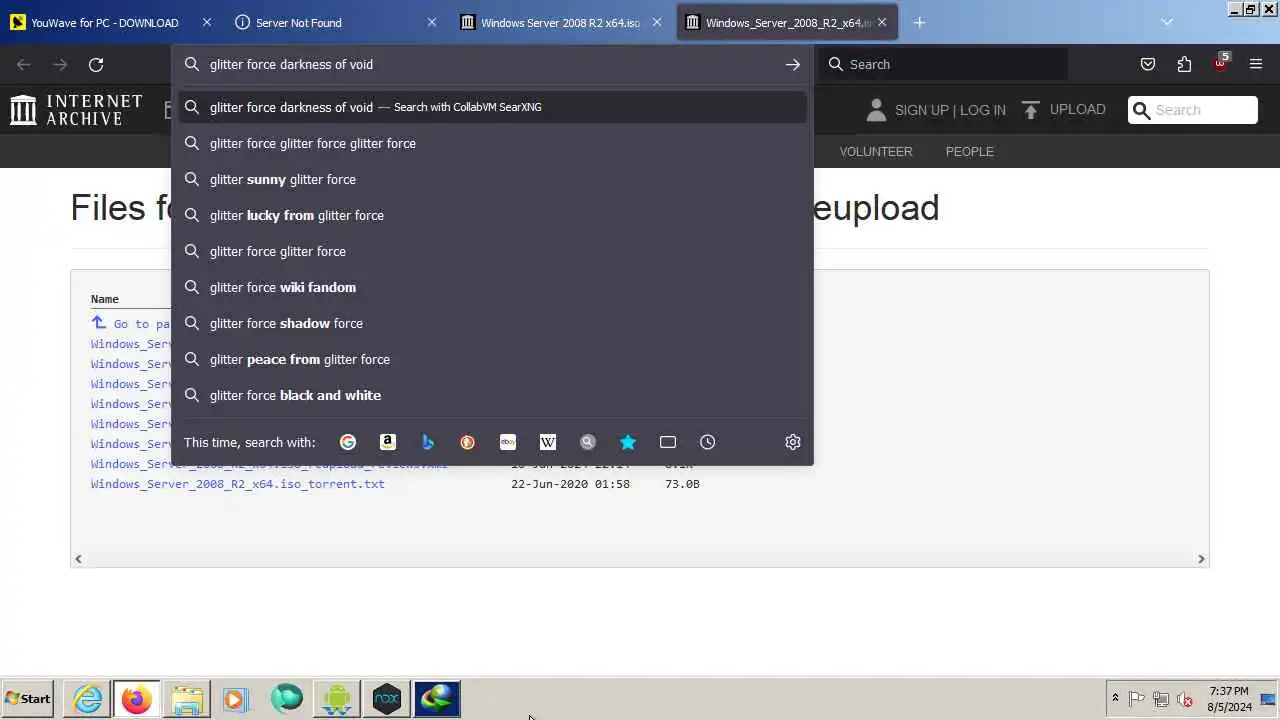Show hidden system tray icons

(1115, 699)
